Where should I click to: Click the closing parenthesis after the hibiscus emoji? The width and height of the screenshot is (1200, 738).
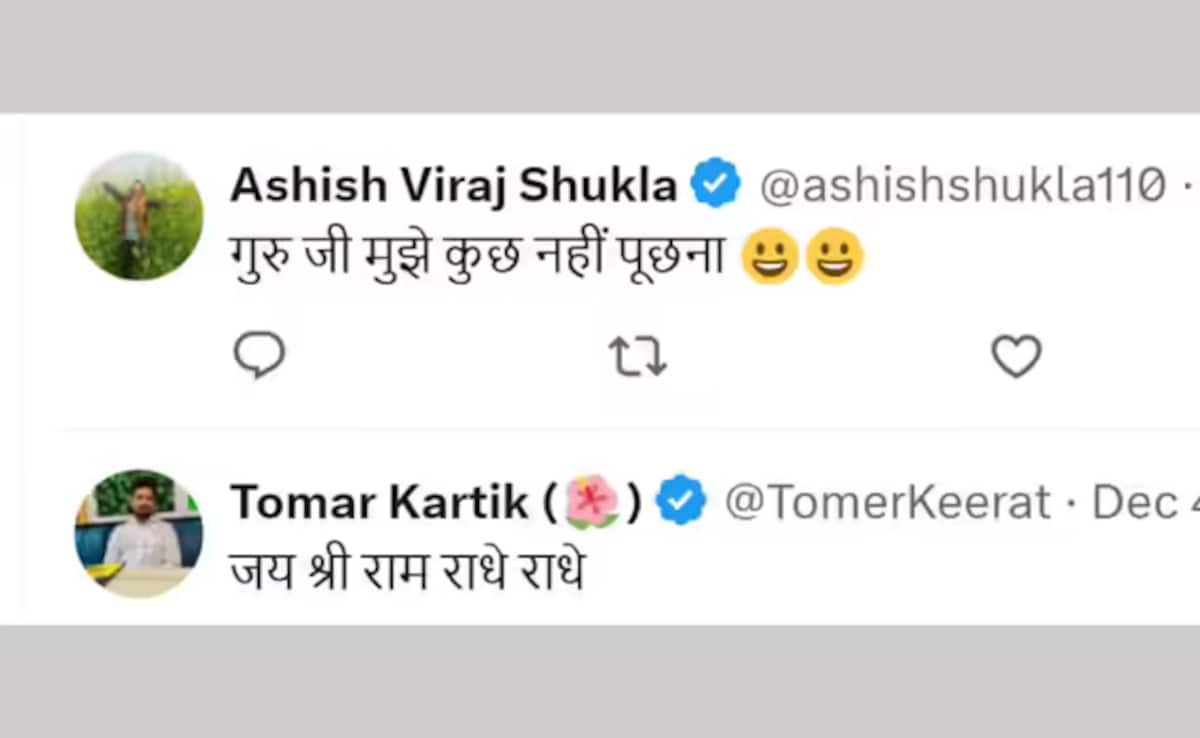pyautogui.click(x=634, y=502)
